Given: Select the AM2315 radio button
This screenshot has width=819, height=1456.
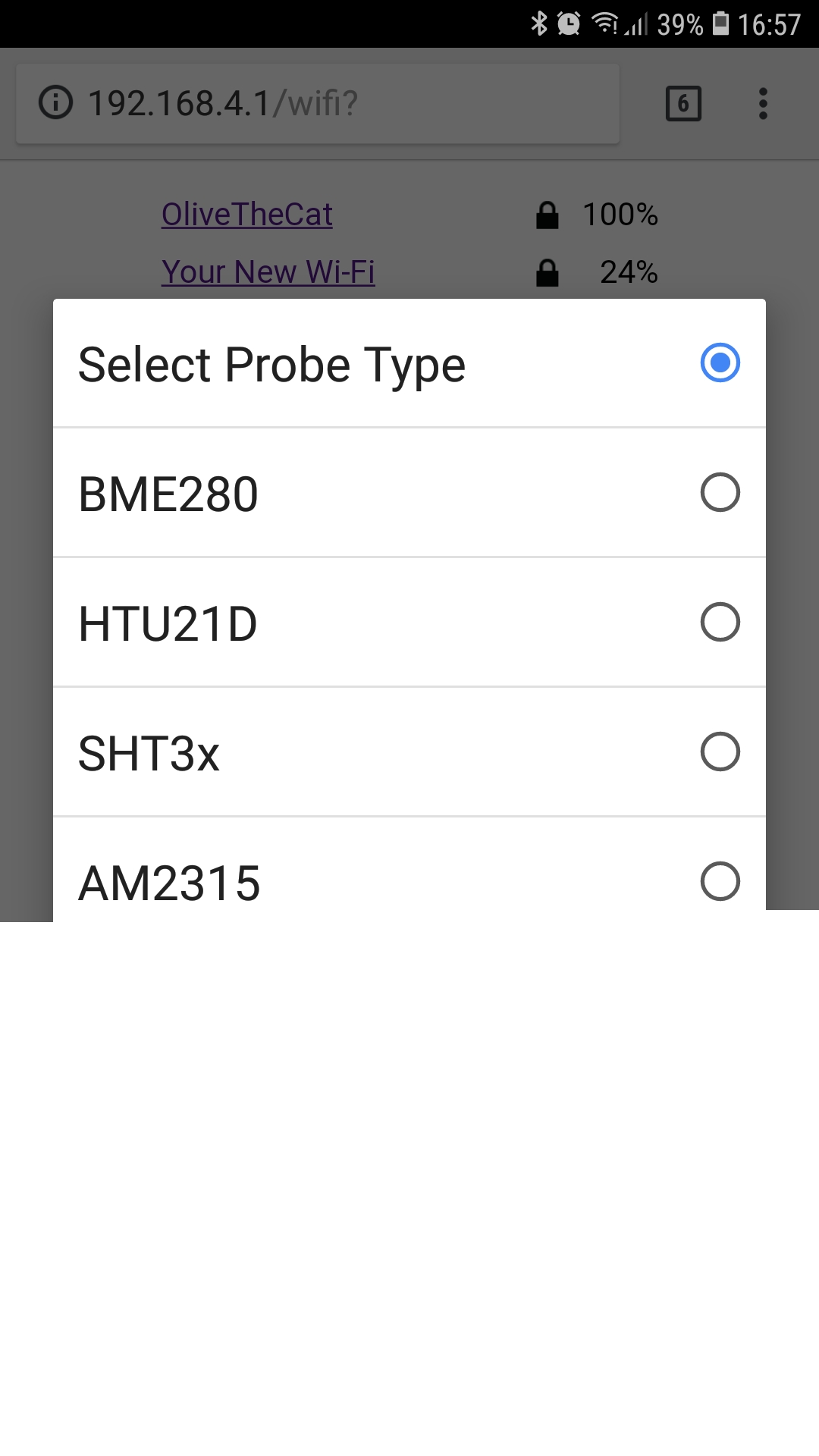Looking at the screenshot, I should point(720,881).
